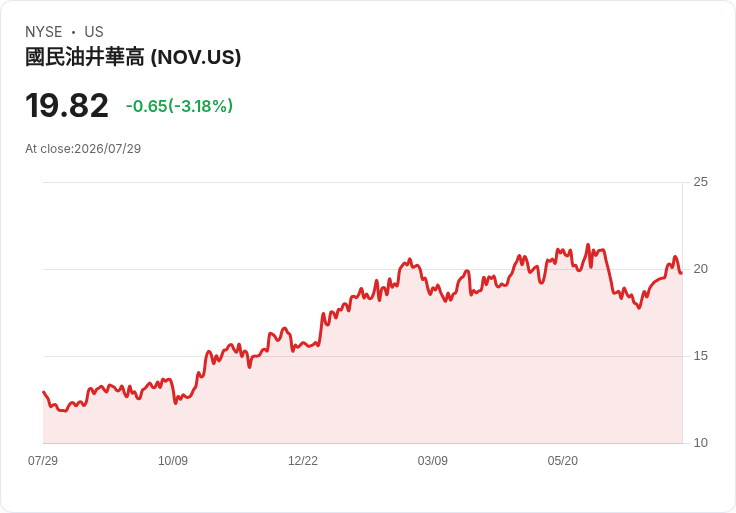Click the leftmost start of the price line
736x513 pixels.
44,391
